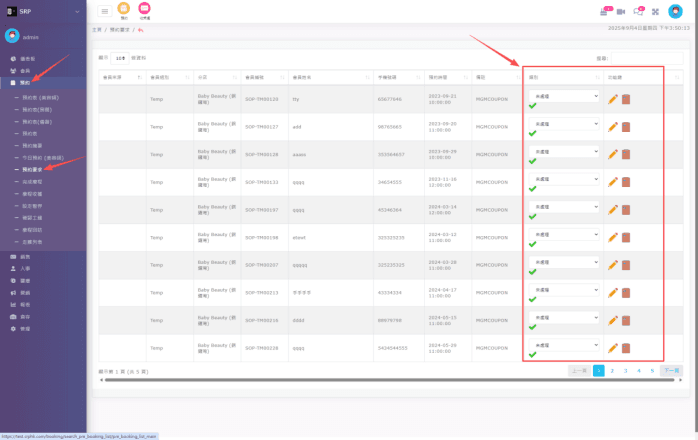The image size is (698, 440).
Task: Click the pencil edit icon for SOP-TM00120
Action: [612, 98]
